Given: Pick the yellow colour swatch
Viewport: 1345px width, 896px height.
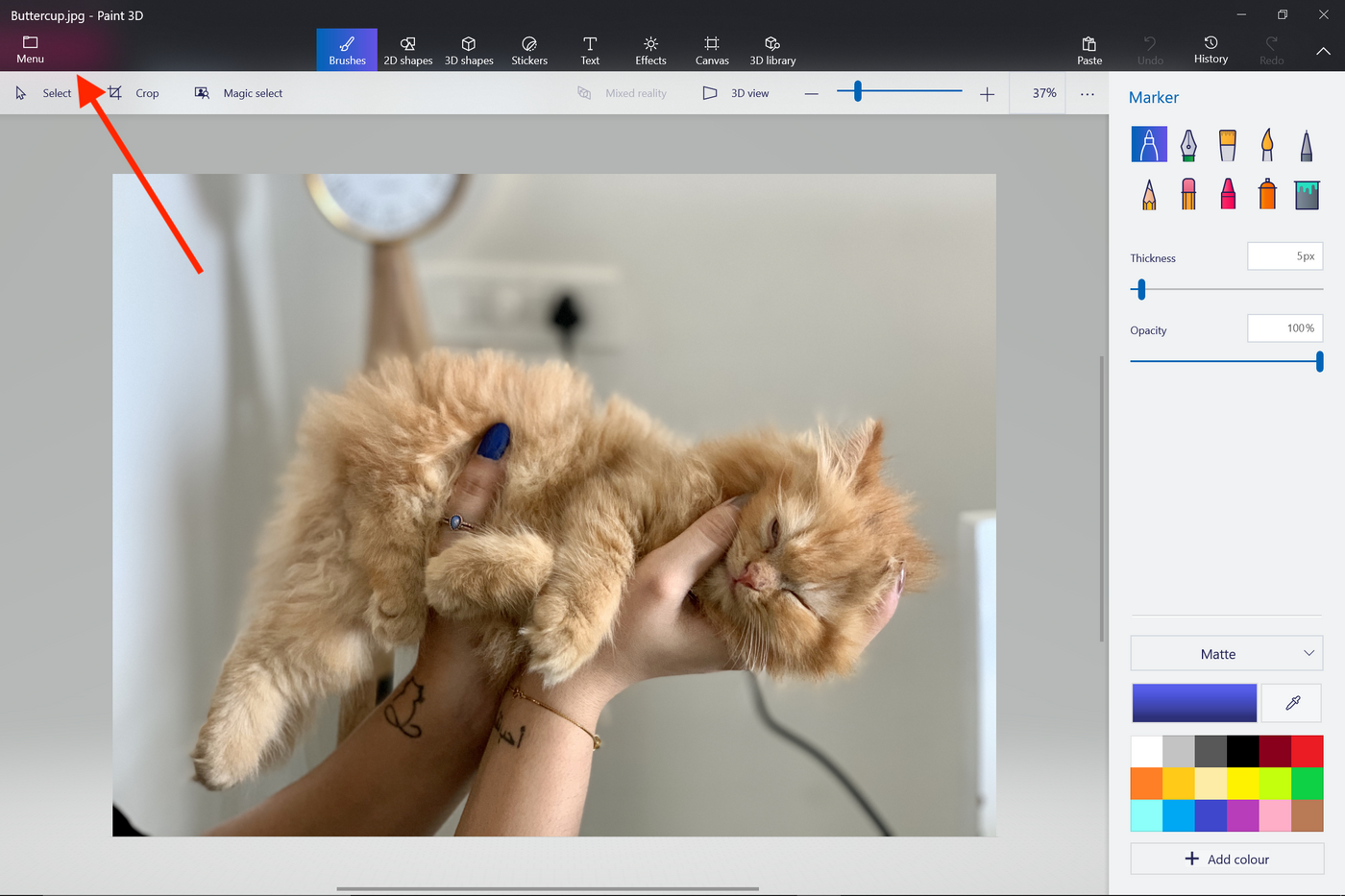Looking at the screenshot, I should (1242, 784).
